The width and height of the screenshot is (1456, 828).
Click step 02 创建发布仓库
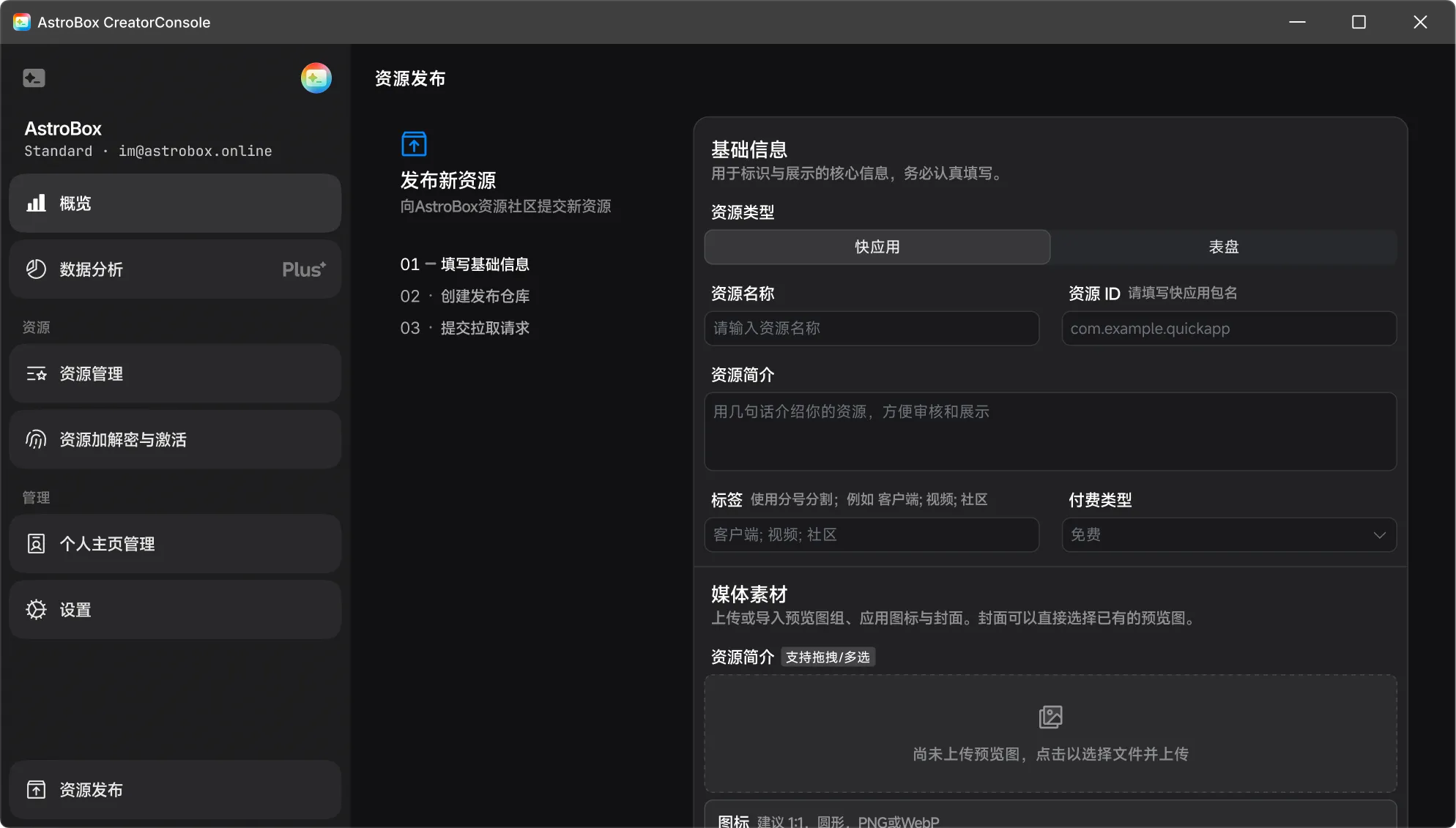point(466,296)
